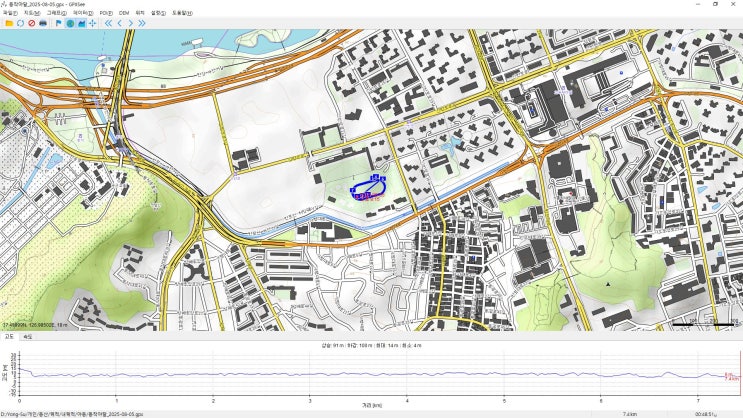The width and height of the screenshot is (743, 418).
Task: Open the 지도(M) Map menu
Action: tap(32, 13)
